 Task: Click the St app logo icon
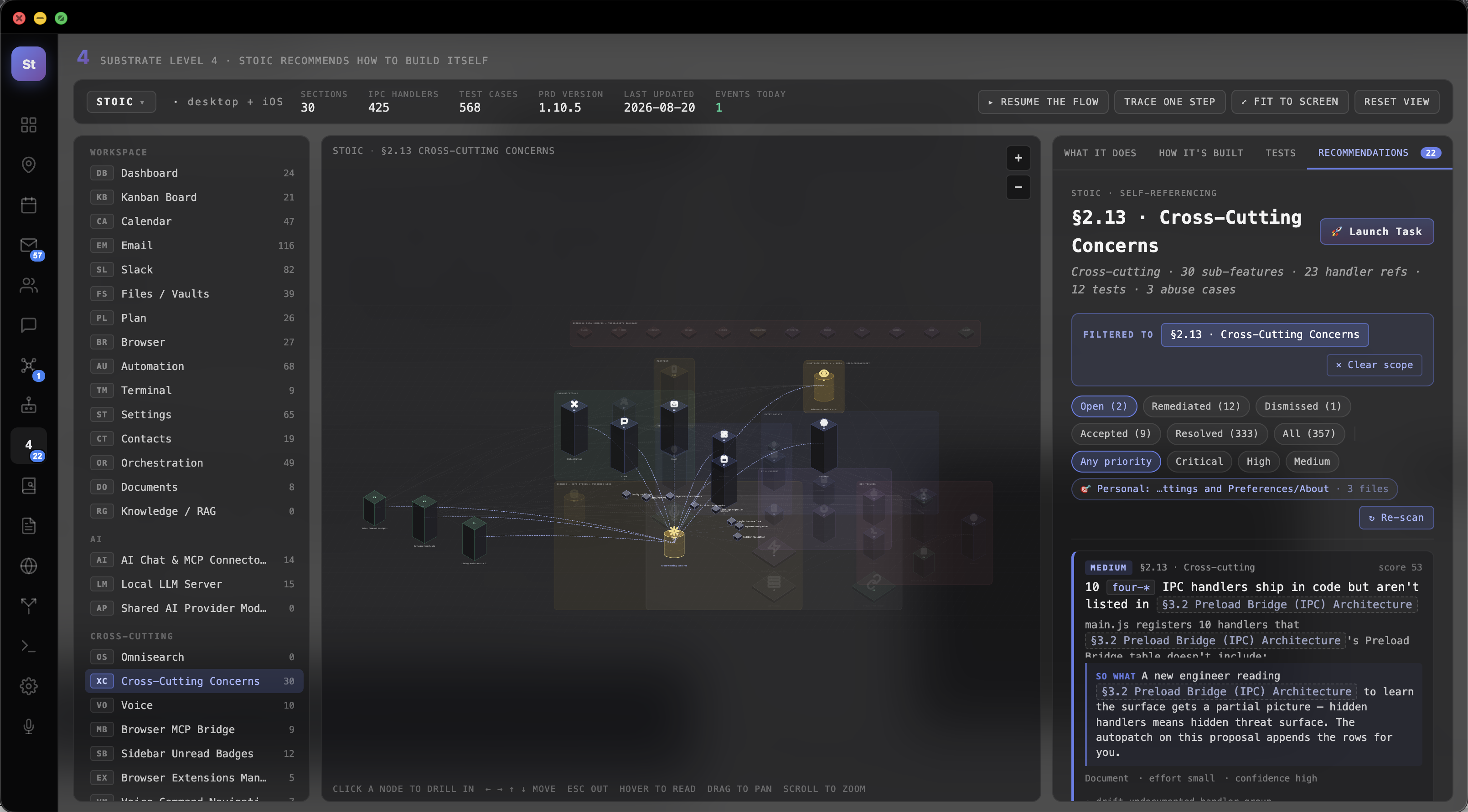click(28, 64)
